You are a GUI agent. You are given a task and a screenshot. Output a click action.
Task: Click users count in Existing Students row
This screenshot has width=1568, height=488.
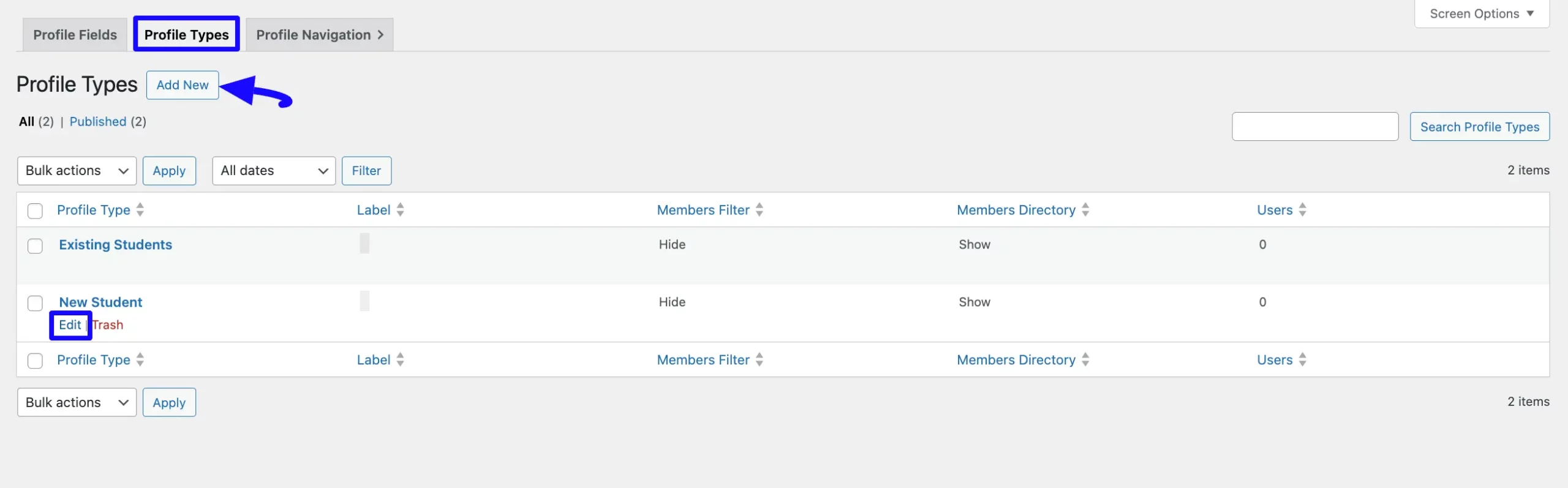coord(1262,245)
